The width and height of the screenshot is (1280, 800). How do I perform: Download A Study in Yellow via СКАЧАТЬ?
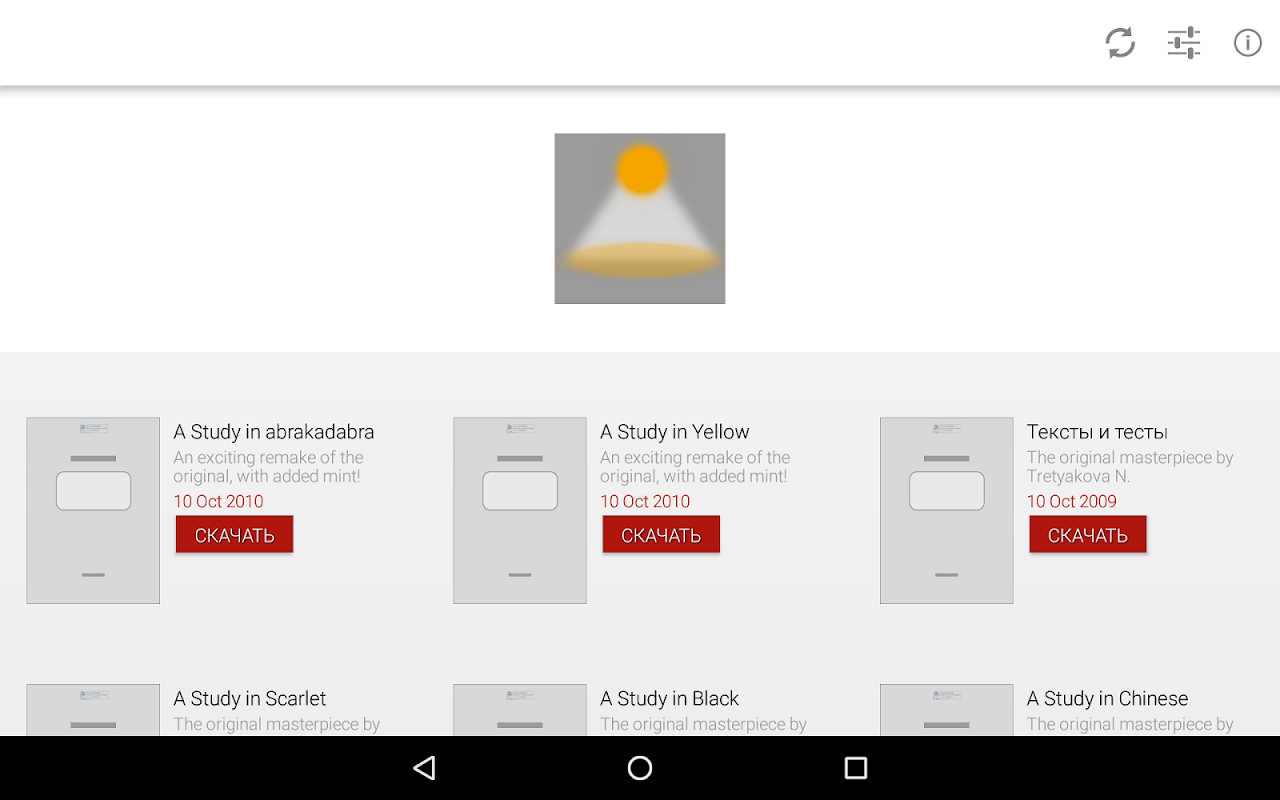tap(661, 535)
